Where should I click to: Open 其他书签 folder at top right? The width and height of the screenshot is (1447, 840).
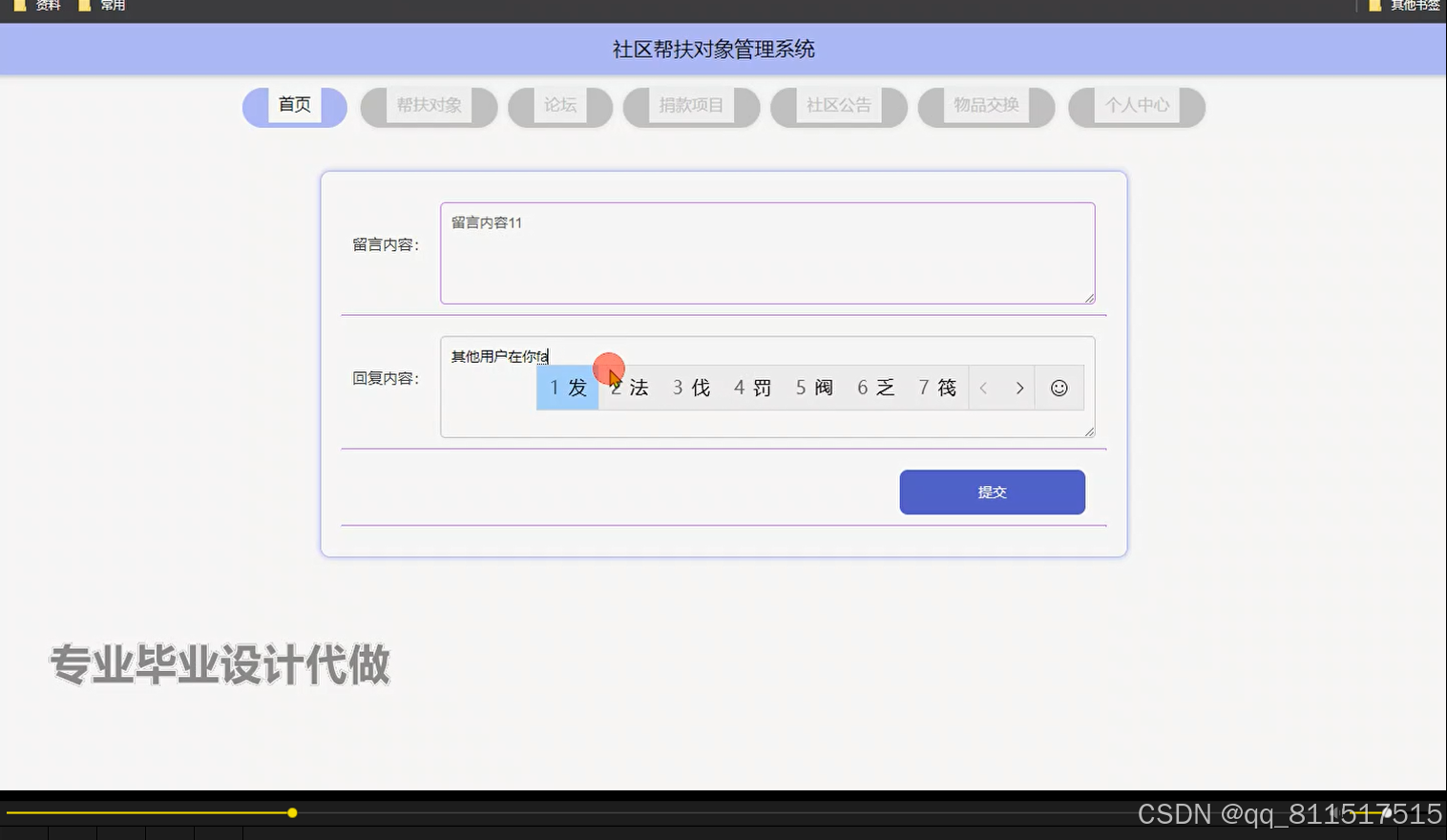pyautogui.click(x=1399, y=6)
